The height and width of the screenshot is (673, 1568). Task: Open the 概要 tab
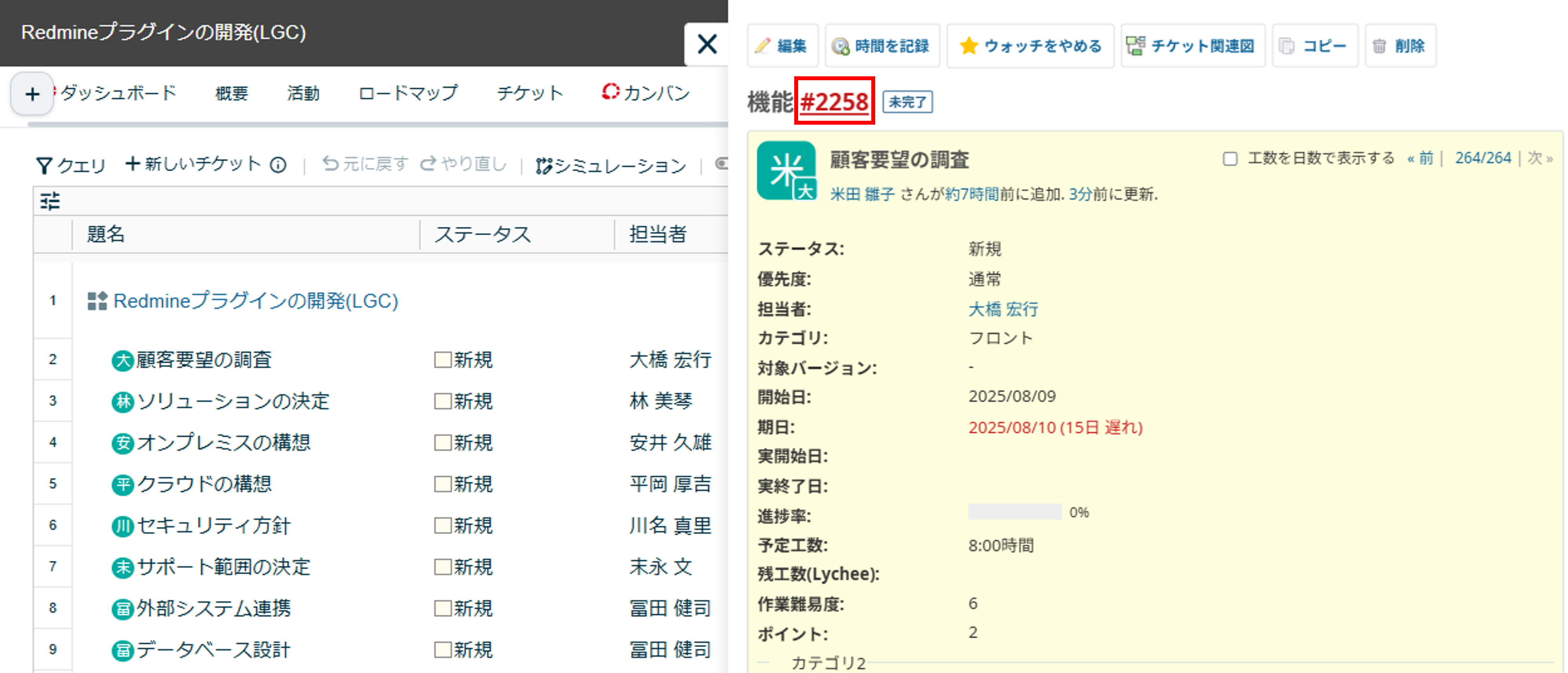pos(232,93)
